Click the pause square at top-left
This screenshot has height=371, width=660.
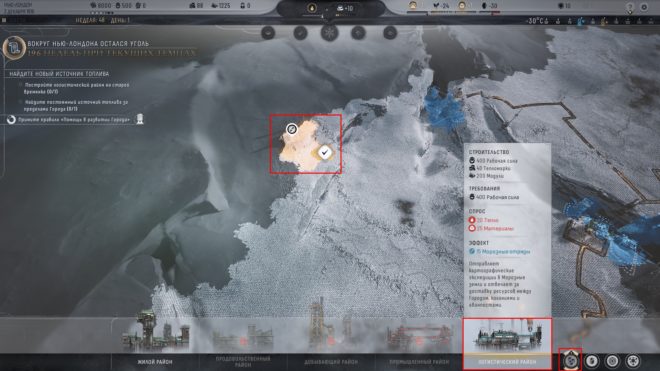click(x=4, y=20)
